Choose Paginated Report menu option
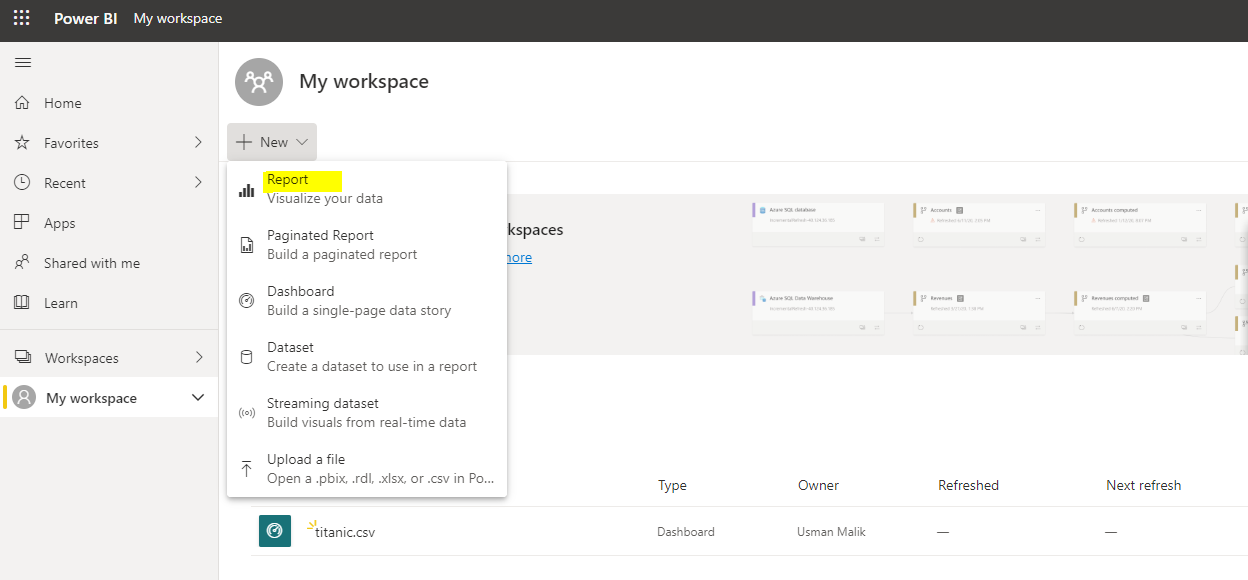Image resolution: width=1248 pixels, height=580 pixels. (320, 236)
